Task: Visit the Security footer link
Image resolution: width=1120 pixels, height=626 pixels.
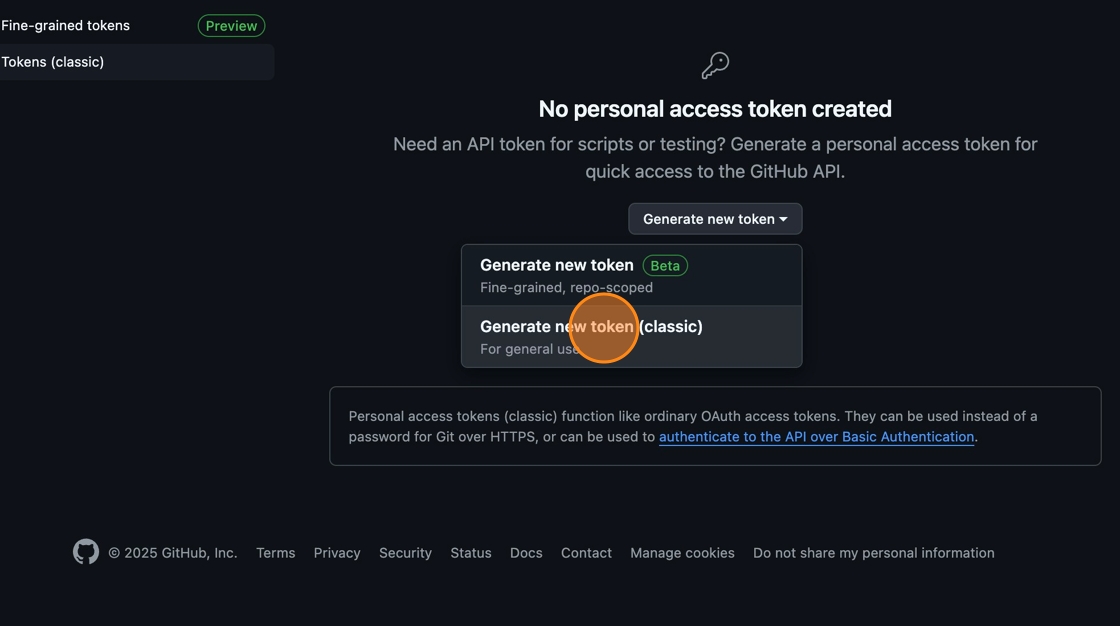Action: 405,553
